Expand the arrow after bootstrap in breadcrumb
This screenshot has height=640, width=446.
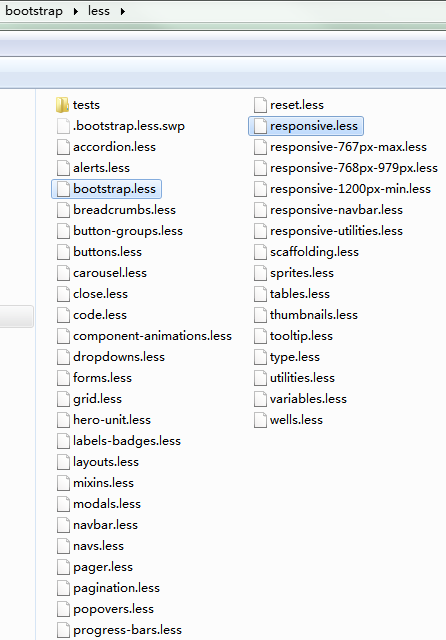click(x=75, y=11)
